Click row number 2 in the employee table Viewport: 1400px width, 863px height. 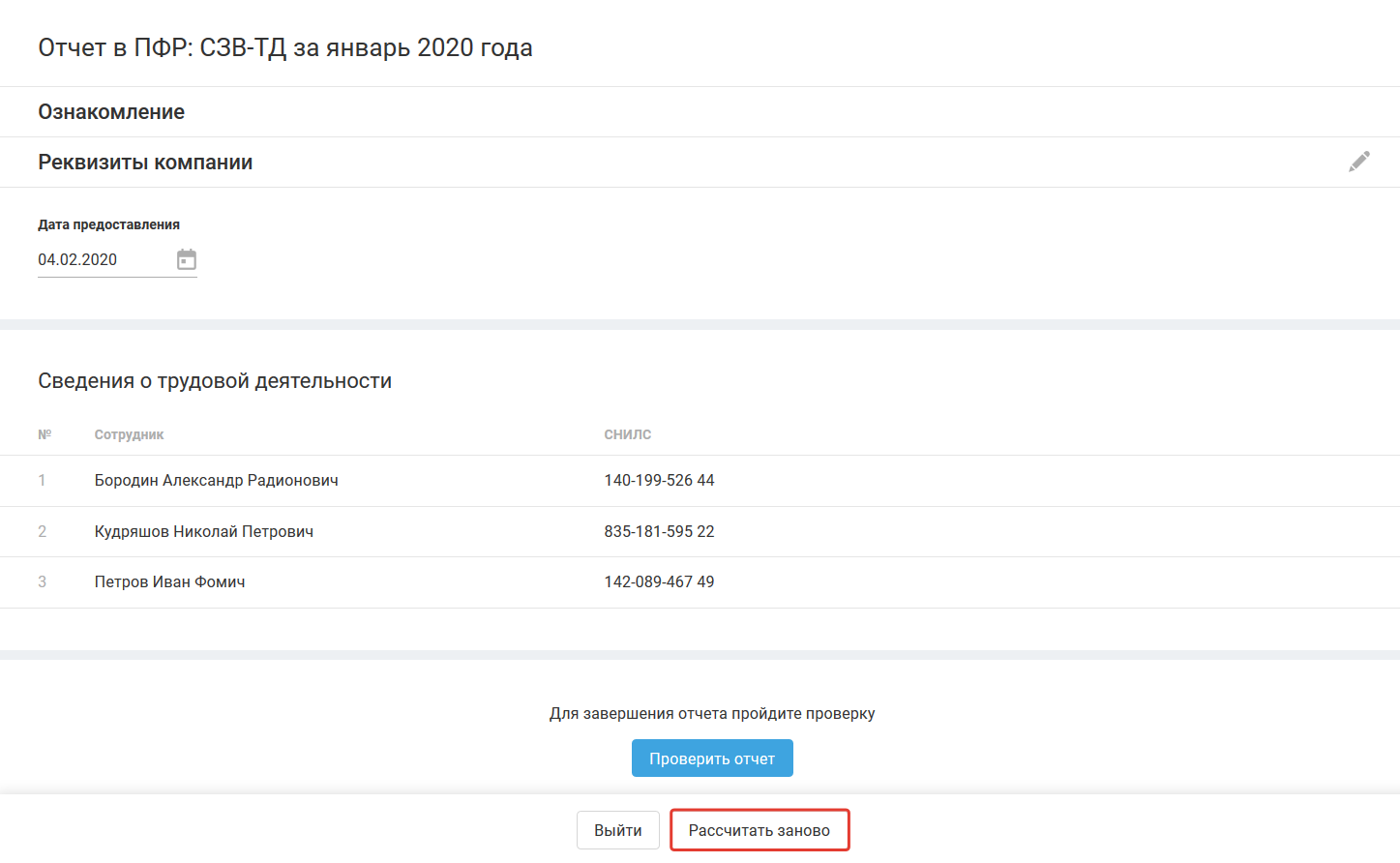[42, 532]
